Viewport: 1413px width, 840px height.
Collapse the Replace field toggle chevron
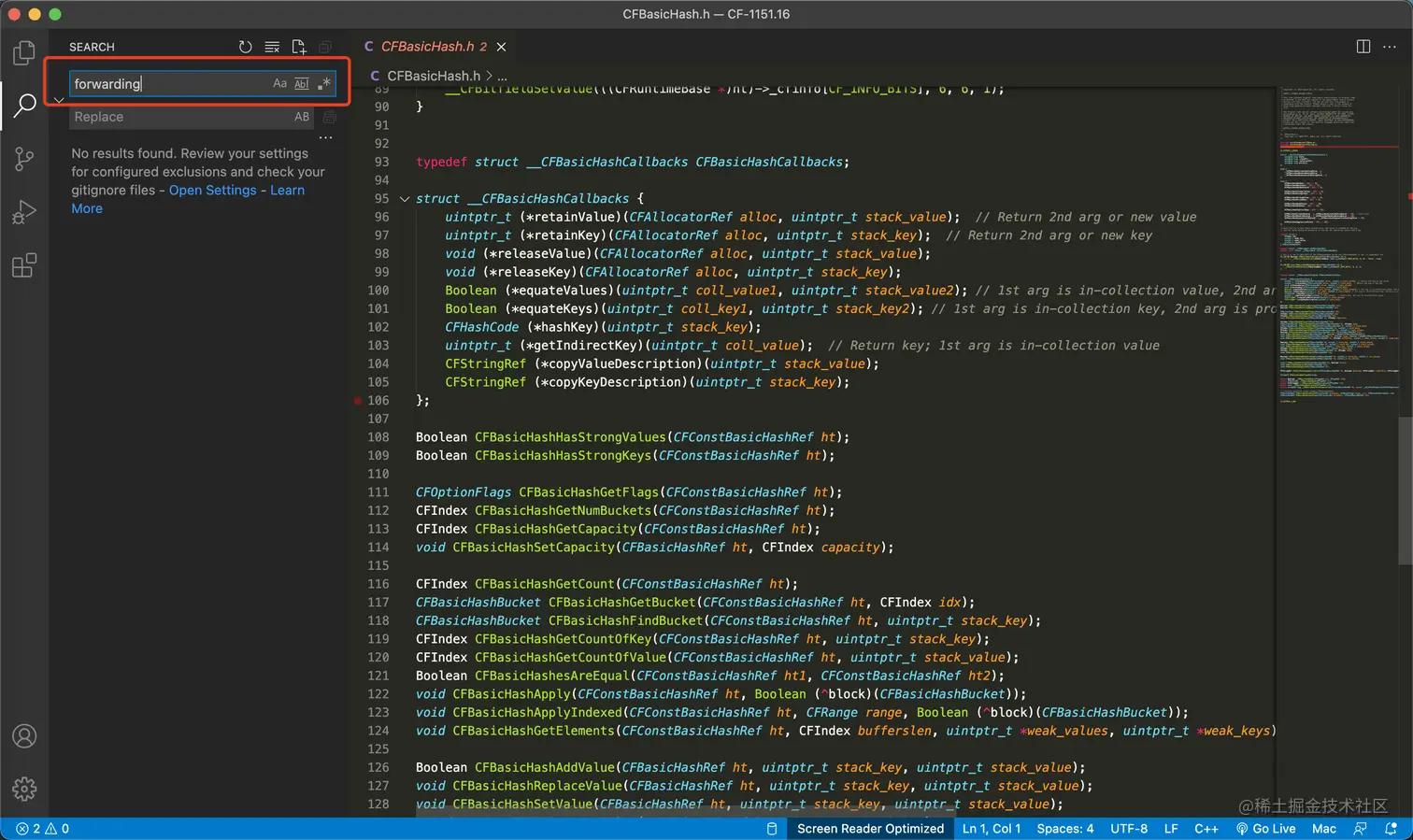[x=59, y=100]
